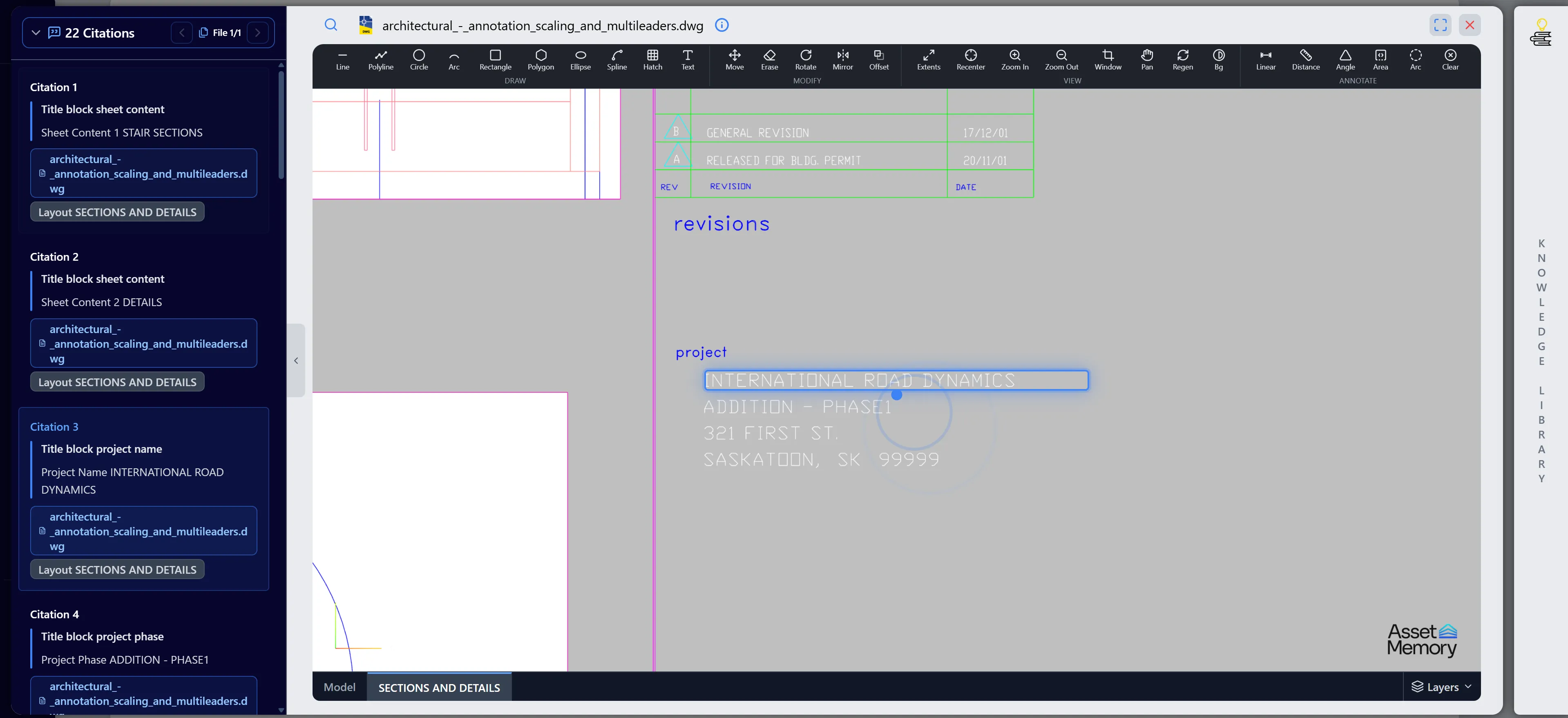
Task: Toggle fullscreen viewer mode
Action: coord(1440,25)
